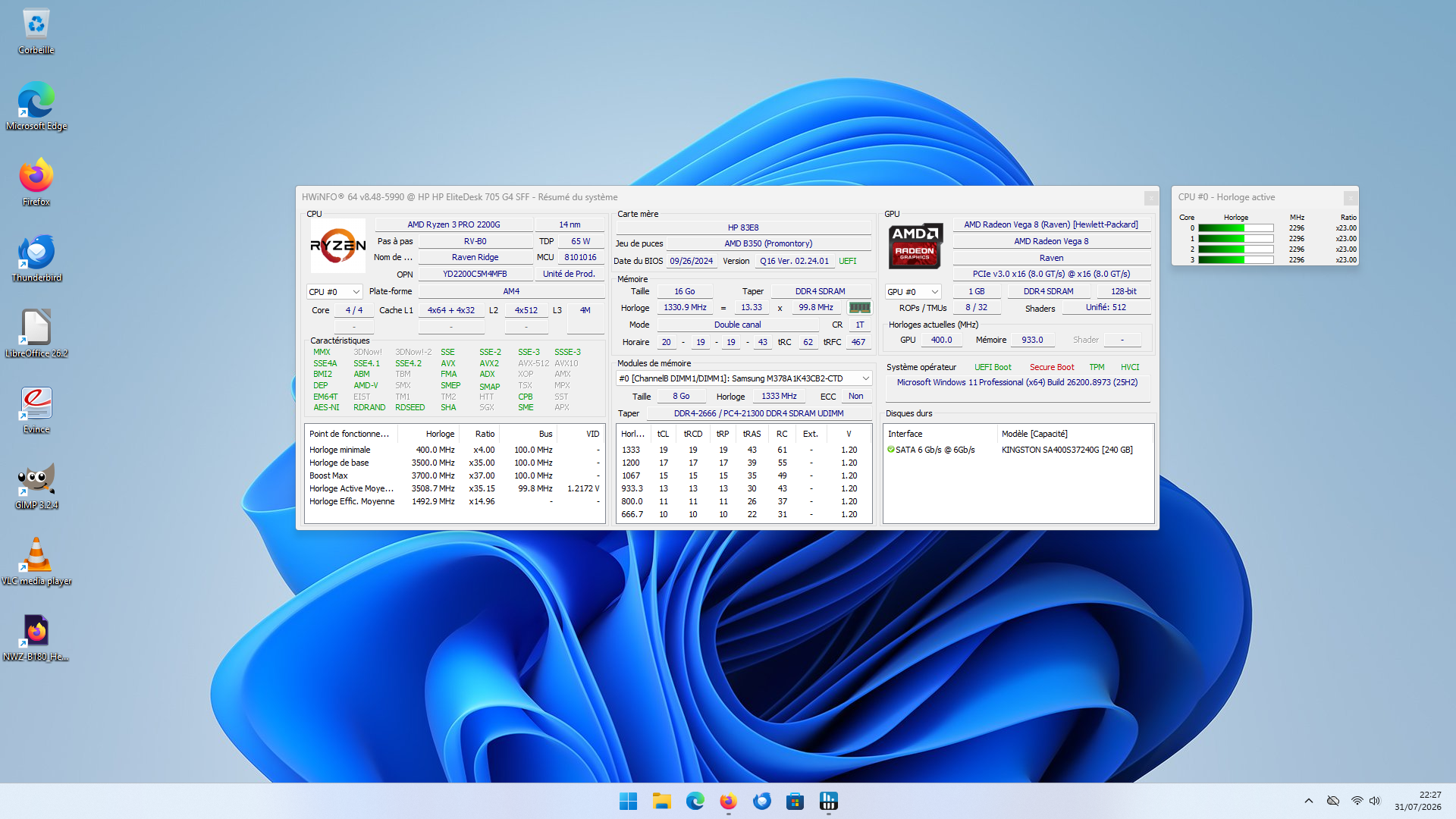Click the AMD B350 (Promontory) chipset field
This screenshot has height=819, width=1456.
(768, 243)
